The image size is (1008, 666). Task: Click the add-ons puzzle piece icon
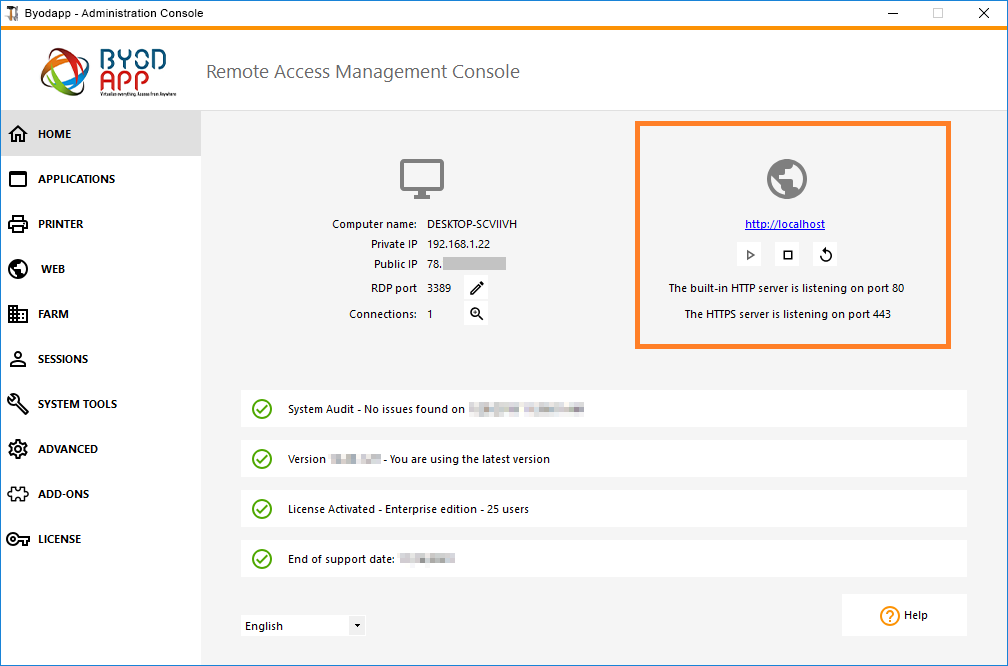click(18, 494)
